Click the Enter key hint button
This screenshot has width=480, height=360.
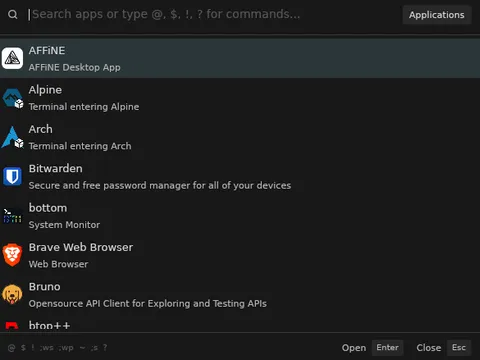click(387, 348)
